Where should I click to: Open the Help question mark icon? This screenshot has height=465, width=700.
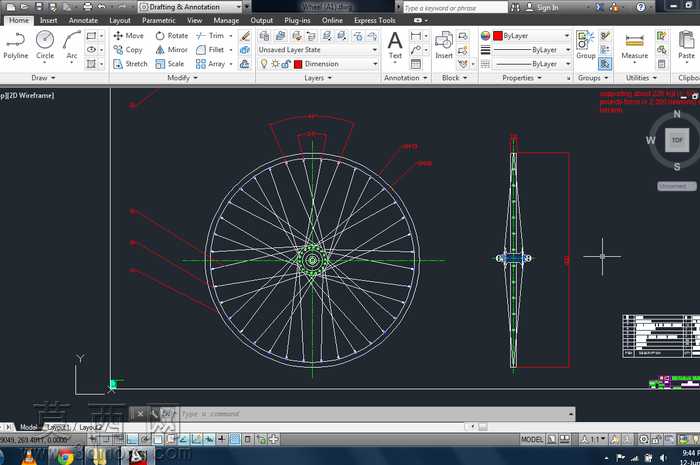tap(641, 7)
